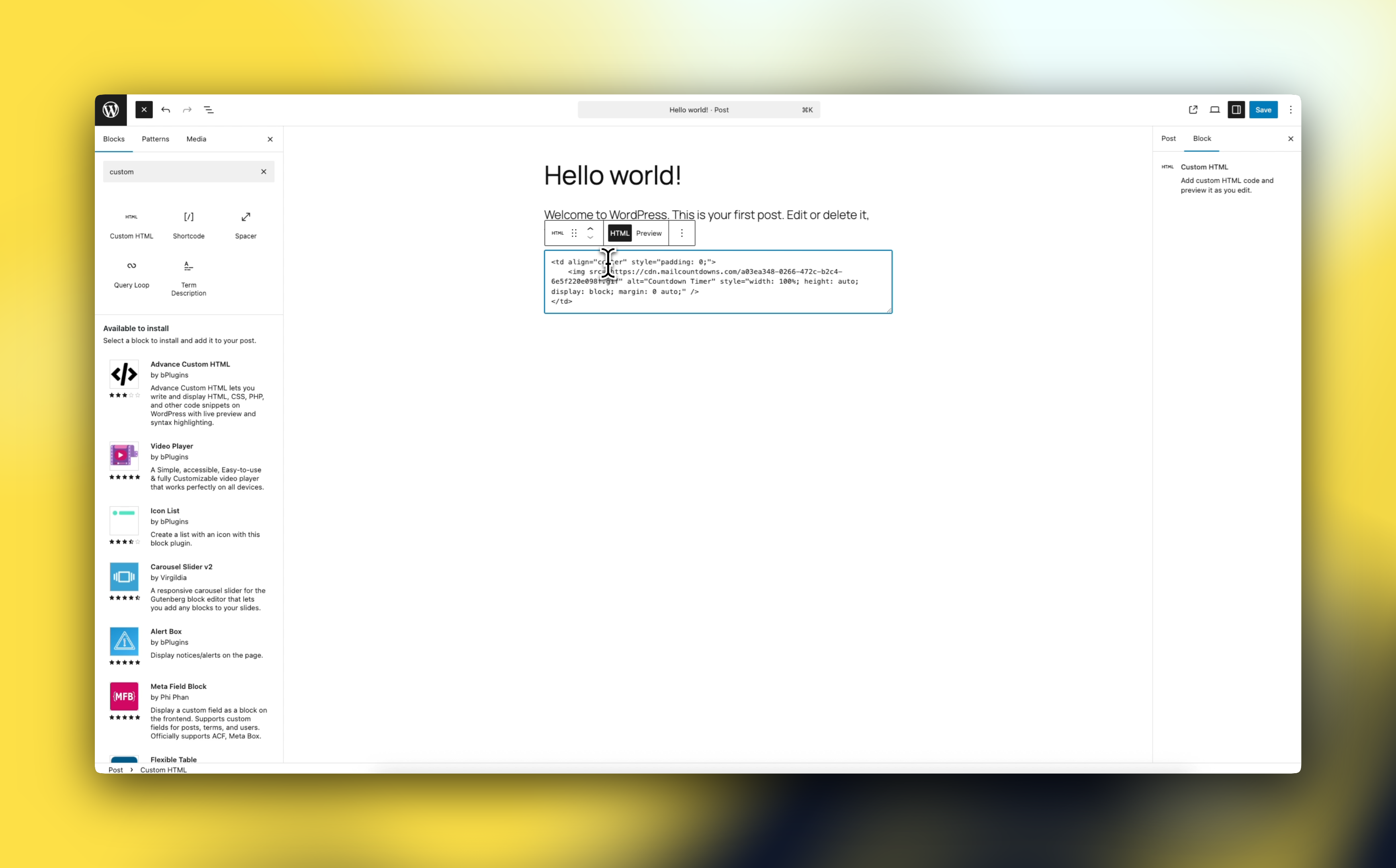Open the block options menu
The width and height of the screenshot is (1396, 868).
click(682, 233)
